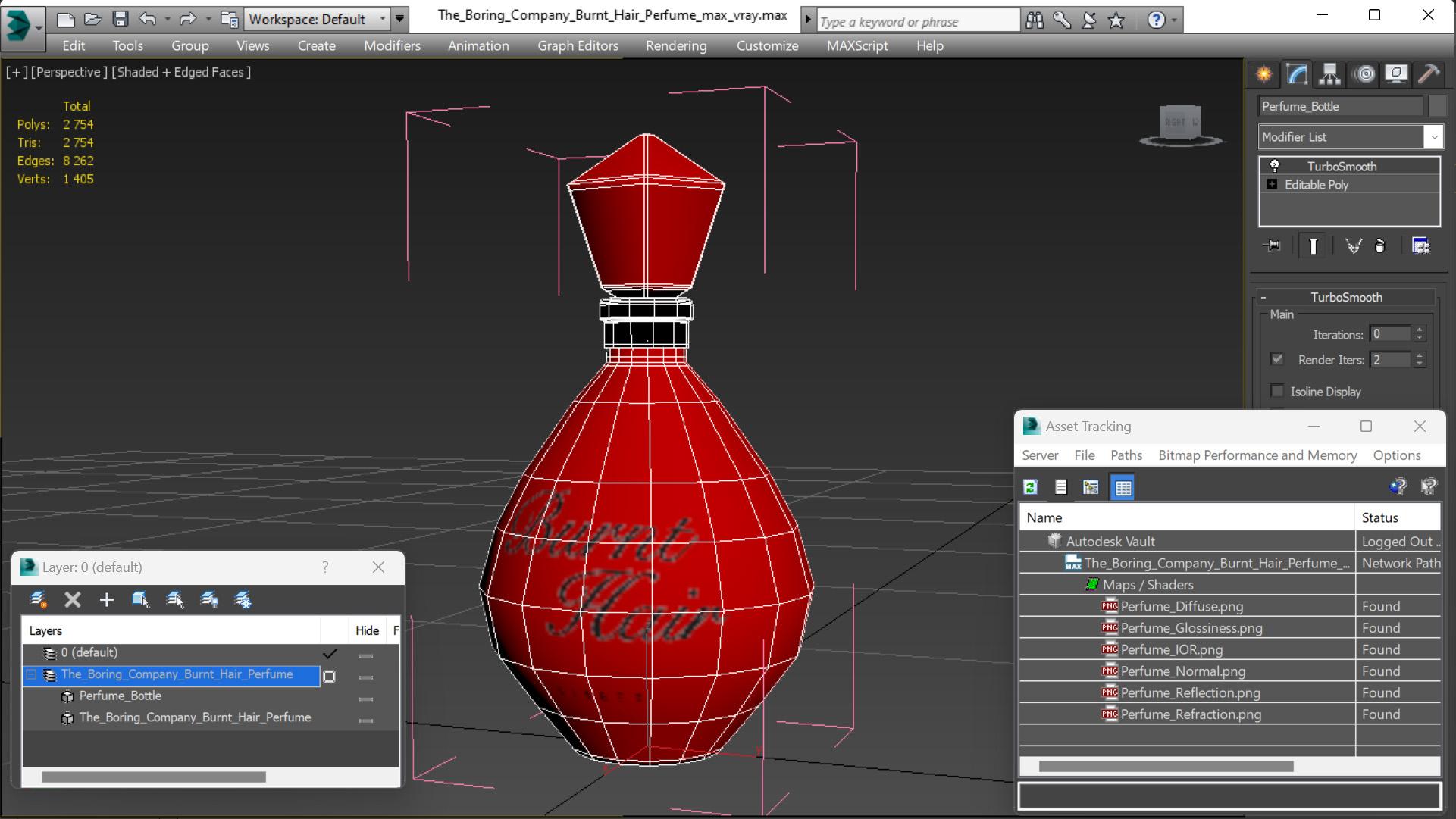The height and width of the screenshot is (819, 1456).
Task: Expand the Editable Poly plus icon
Action: [x=1272, y=184]
